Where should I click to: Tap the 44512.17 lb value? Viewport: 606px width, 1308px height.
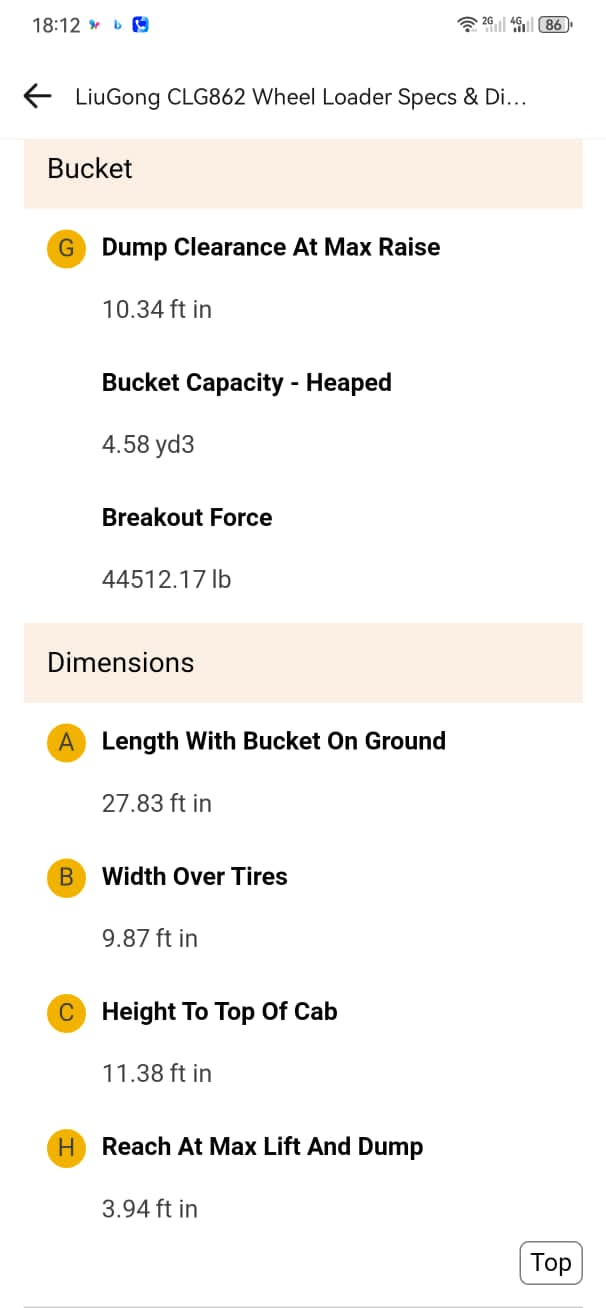[x=166, y=579]
